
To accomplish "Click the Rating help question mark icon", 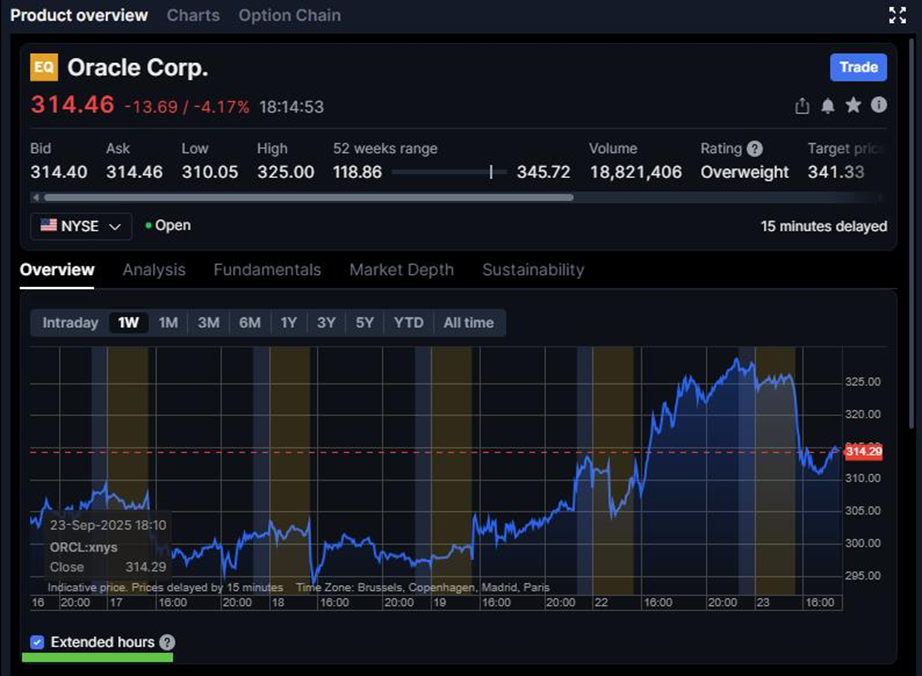I will [x=755, y=149].
